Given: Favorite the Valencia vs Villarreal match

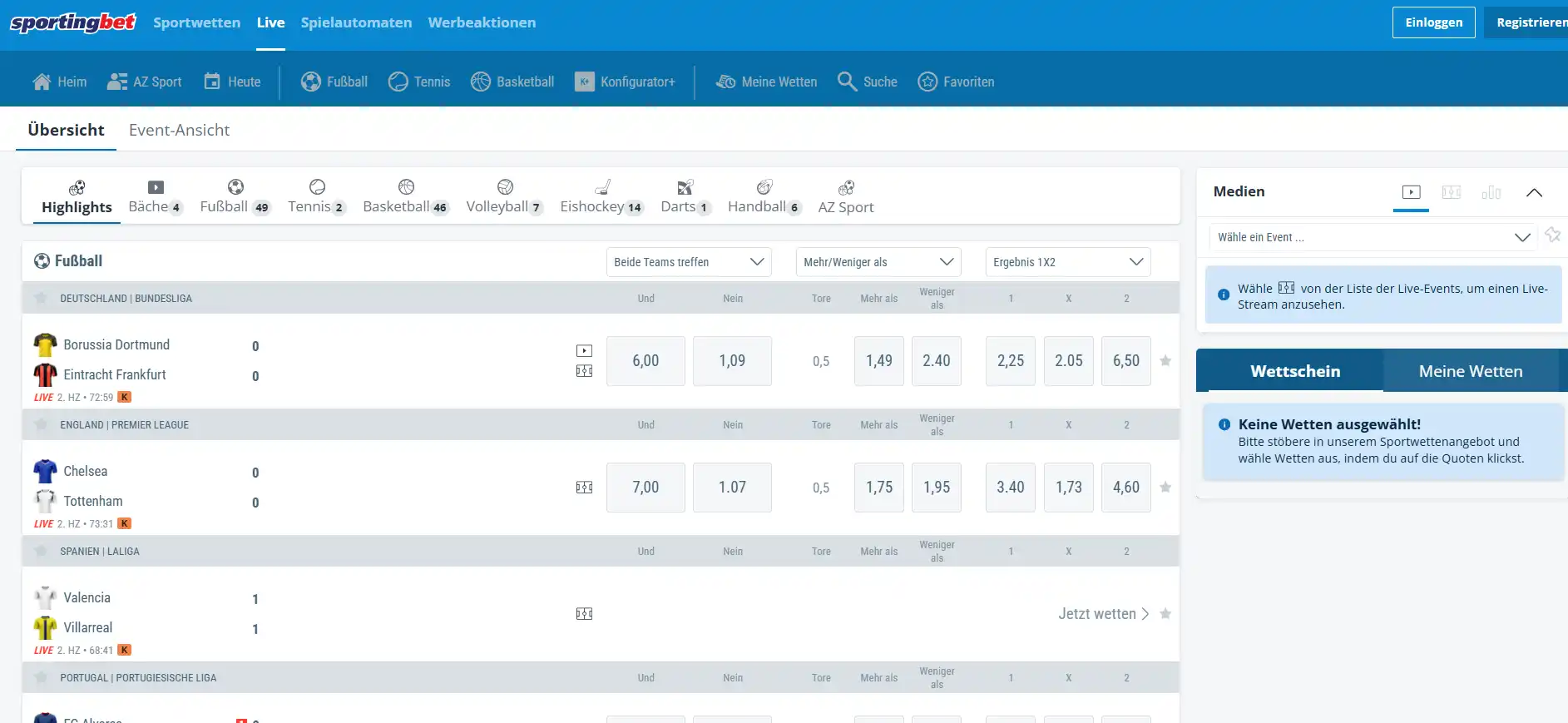Looking at the screenshot, I should point(1165,614).
